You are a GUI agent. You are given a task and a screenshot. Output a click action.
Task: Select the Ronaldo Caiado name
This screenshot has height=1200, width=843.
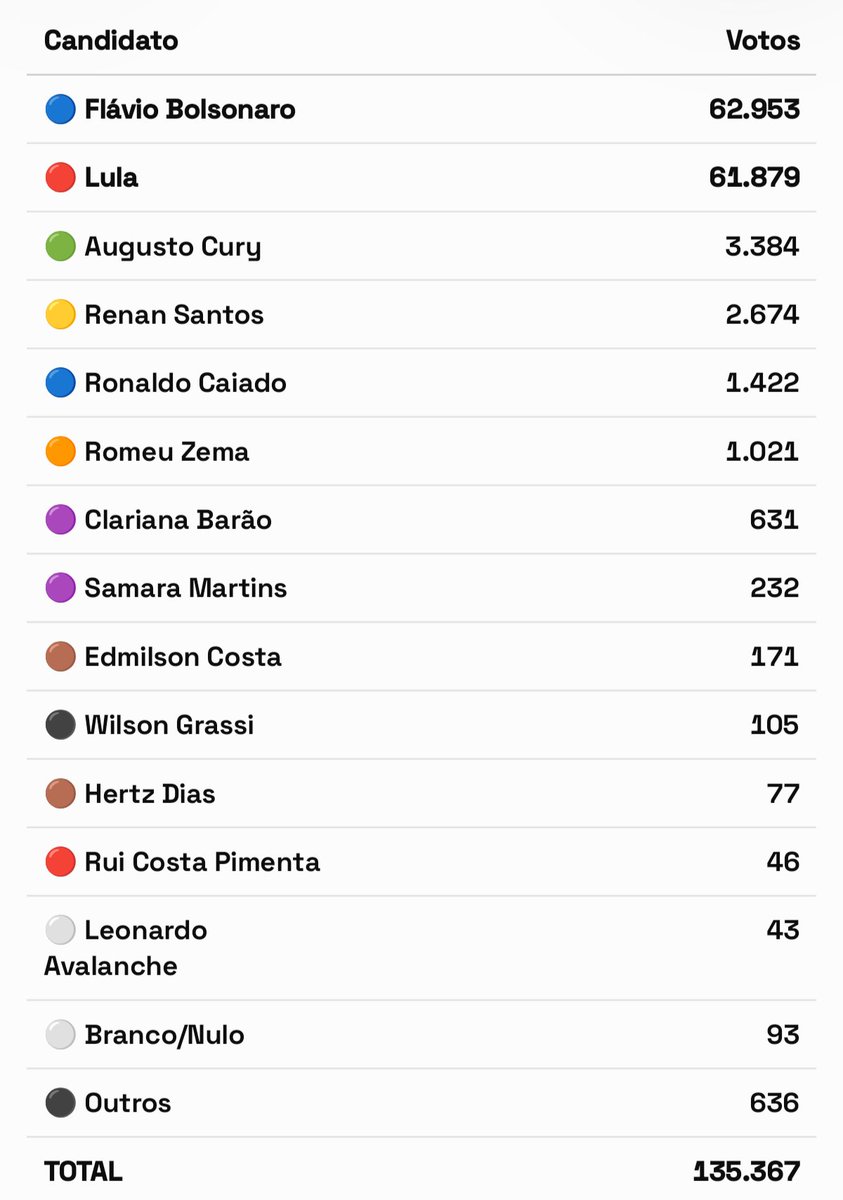point(185,383)
